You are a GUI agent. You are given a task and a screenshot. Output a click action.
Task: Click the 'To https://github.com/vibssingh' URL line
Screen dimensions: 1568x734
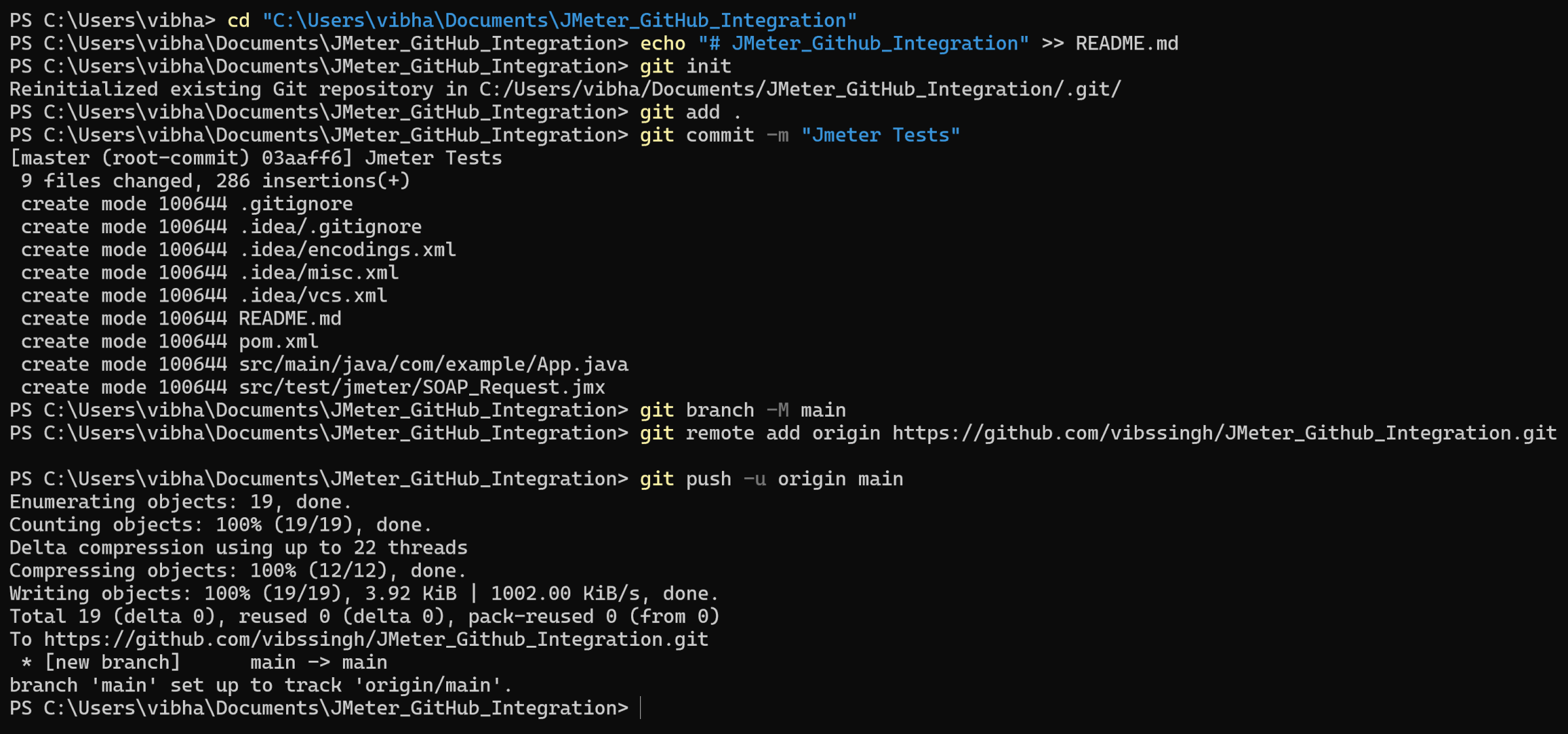pyautogui.click(x=359, y=639)
